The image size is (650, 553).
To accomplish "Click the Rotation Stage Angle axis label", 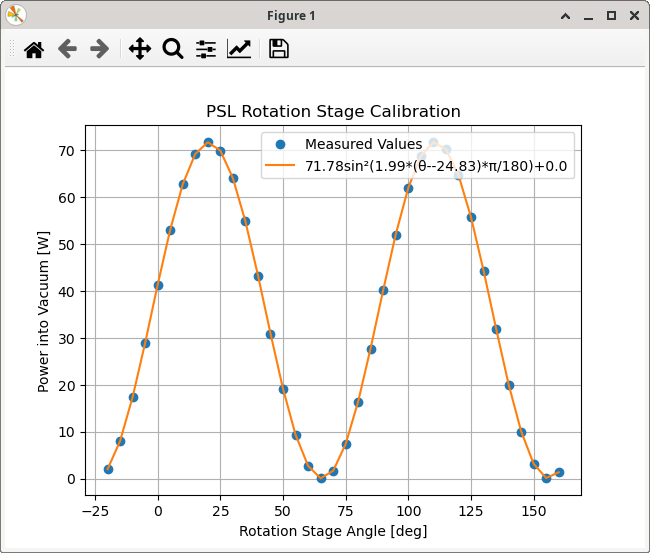I will pyautogui.click(x=333, y=530).
